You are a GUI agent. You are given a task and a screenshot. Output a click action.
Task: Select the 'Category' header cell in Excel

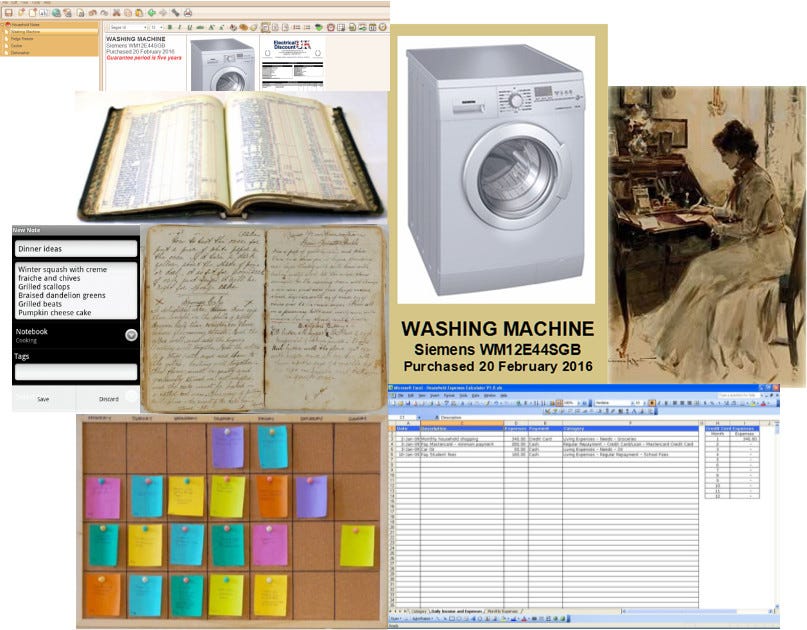pyautogui.click(x=630, y=429)
